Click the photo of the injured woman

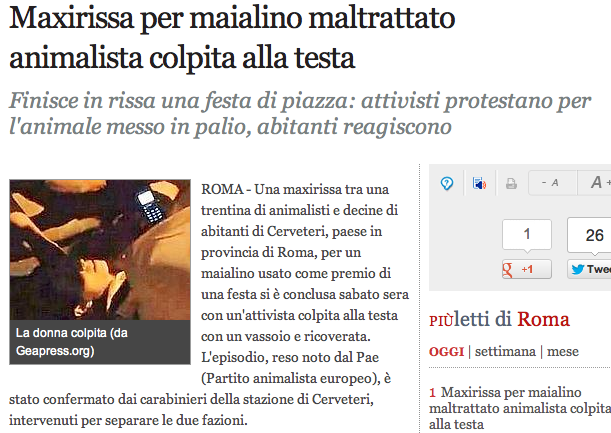[100, 250]
